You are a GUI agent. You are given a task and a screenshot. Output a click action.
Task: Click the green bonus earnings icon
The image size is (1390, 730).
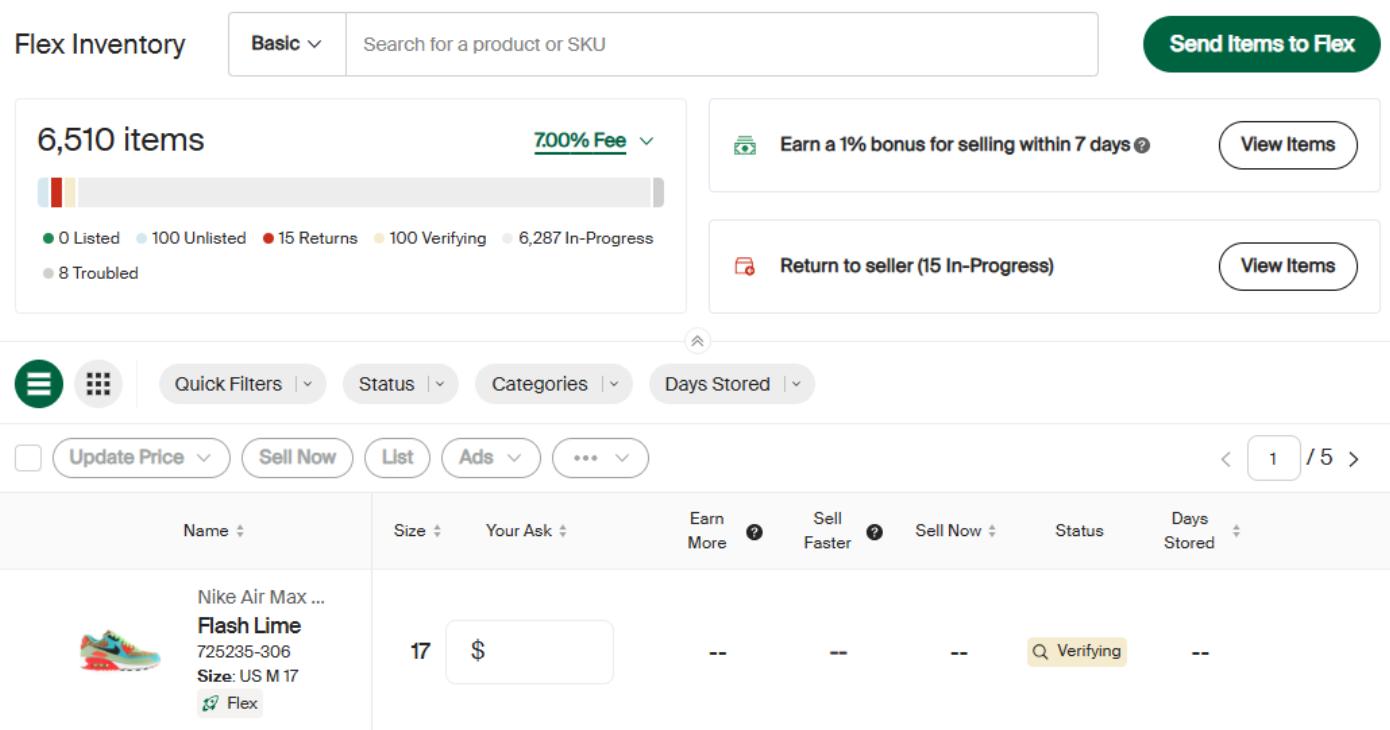point(746,144)
